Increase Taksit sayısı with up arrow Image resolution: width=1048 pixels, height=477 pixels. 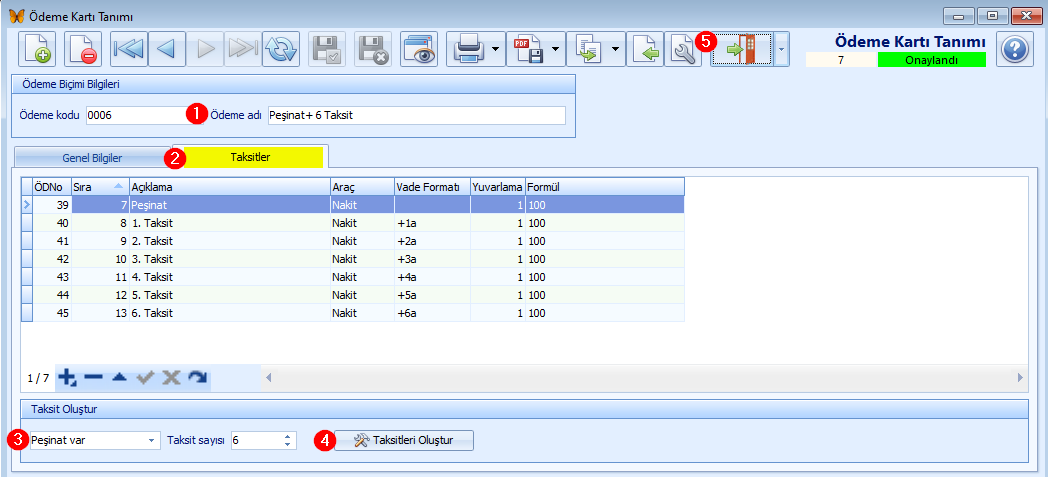coord(287,437)
